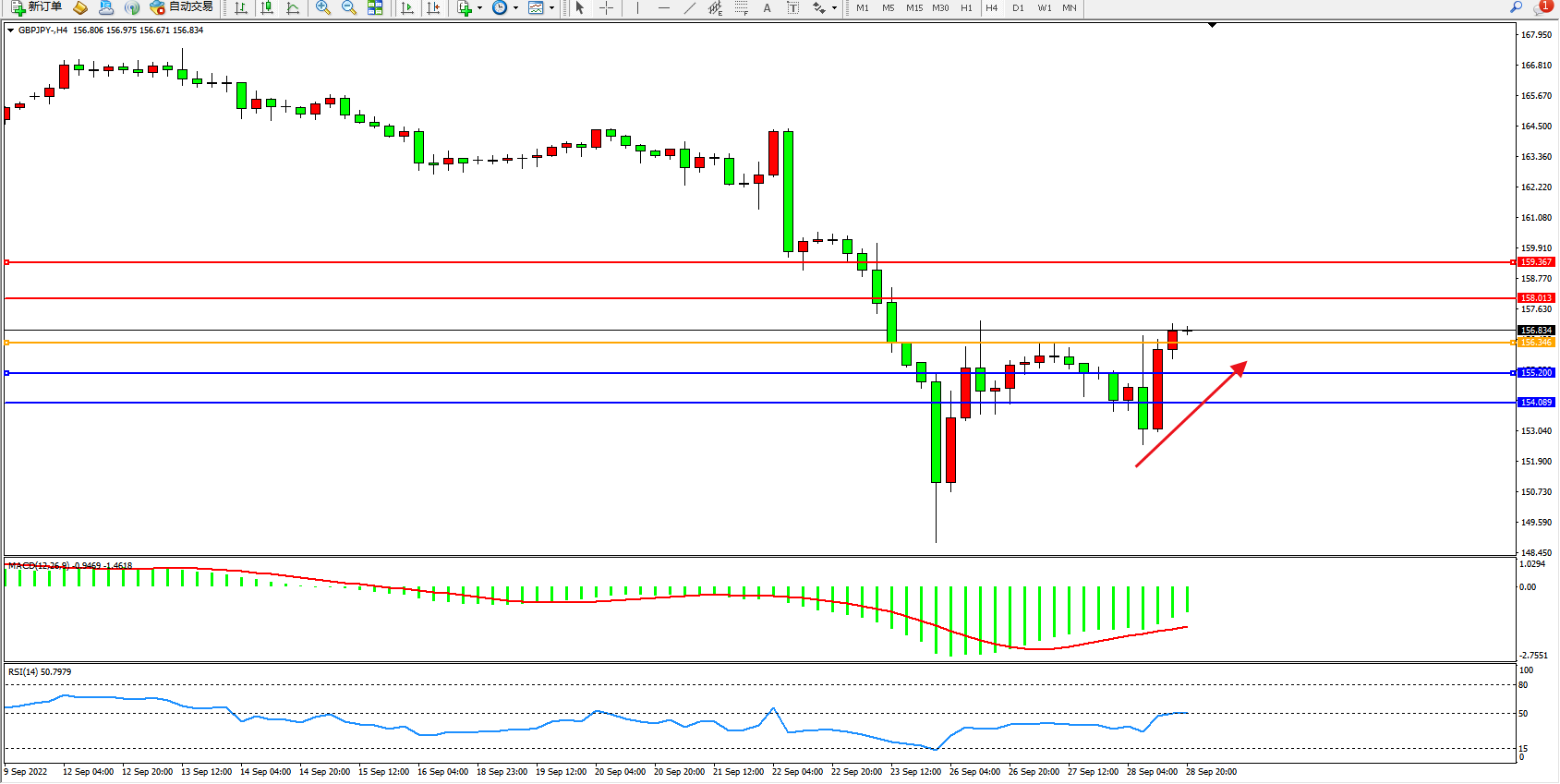Image resolution: width=1560 pixels, height=784 pixels.
Task: Zoom in on the chart
Action: tap(323, 7)
